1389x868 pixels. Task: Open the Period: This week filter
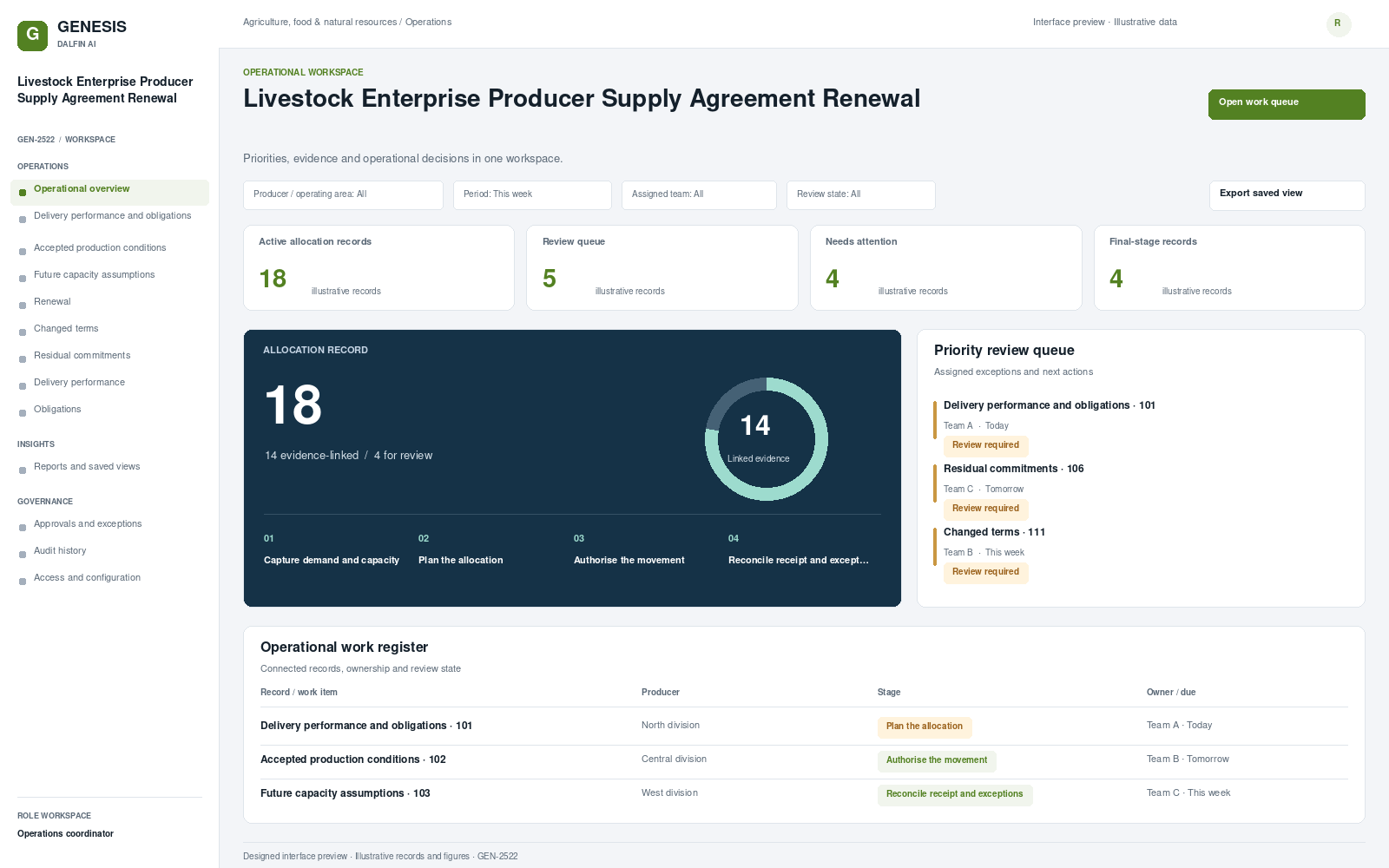(x=532, y=195)
